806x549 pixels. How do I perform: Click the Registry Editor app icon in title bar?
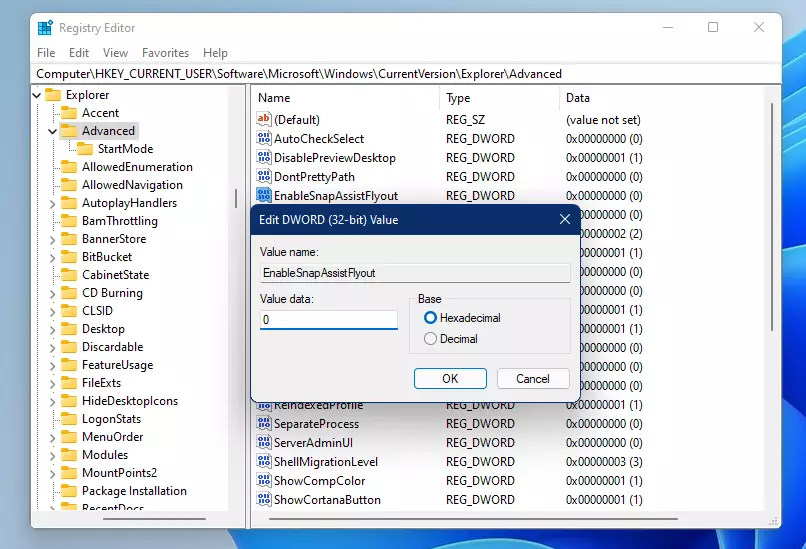[45, 27]
